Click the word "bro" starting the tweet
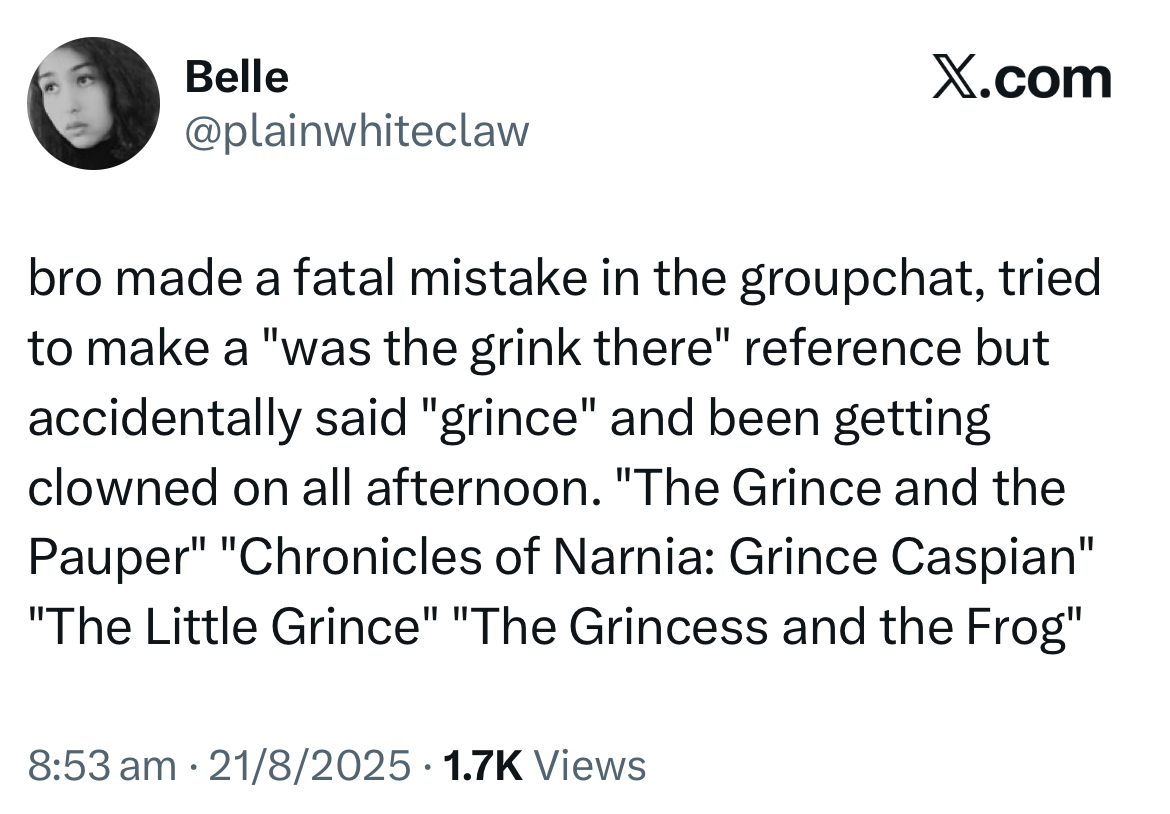The image size is (1170, 814). pos(65,279)
